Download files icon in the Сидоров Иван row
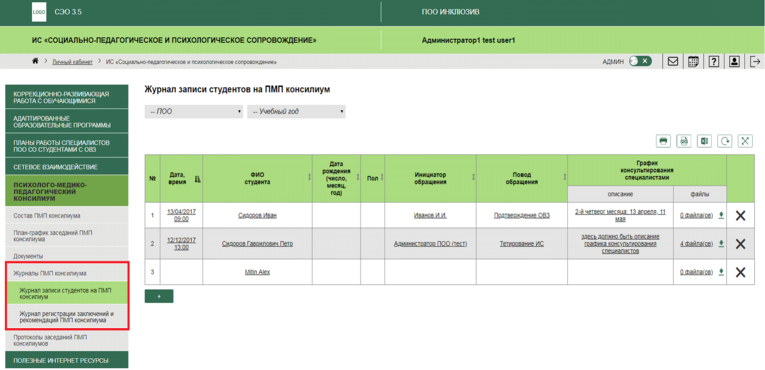This screenshot has width=765, height=370. (721, 215)
